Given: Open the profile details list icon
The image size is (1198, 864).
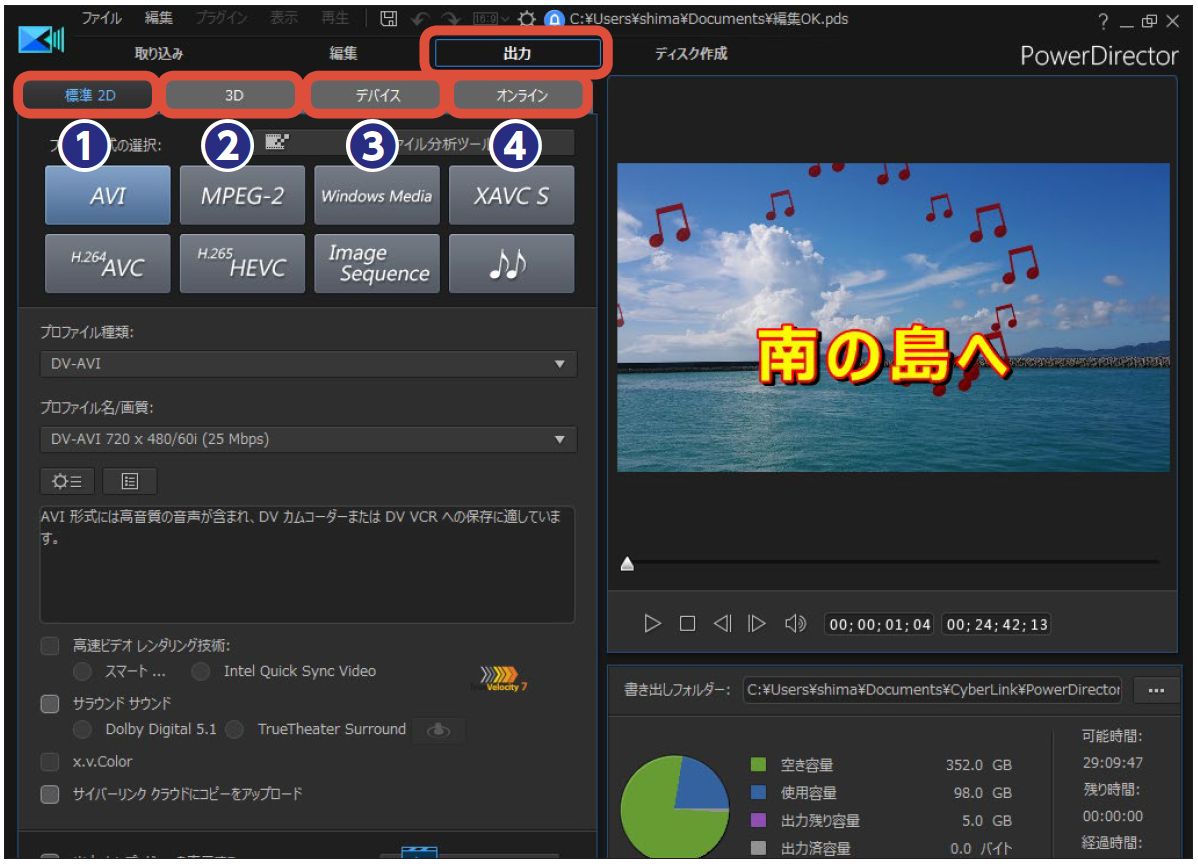Looking at the screenshot, I should (129, 481).
